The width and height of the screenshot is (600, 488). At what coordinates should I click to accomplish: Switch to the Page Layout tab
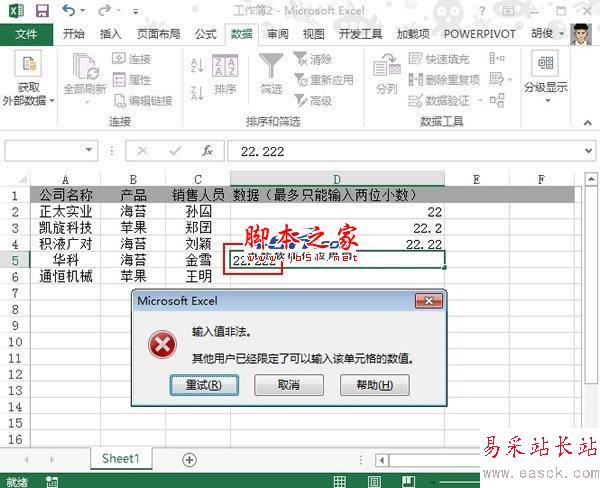(x=158, y=34)
